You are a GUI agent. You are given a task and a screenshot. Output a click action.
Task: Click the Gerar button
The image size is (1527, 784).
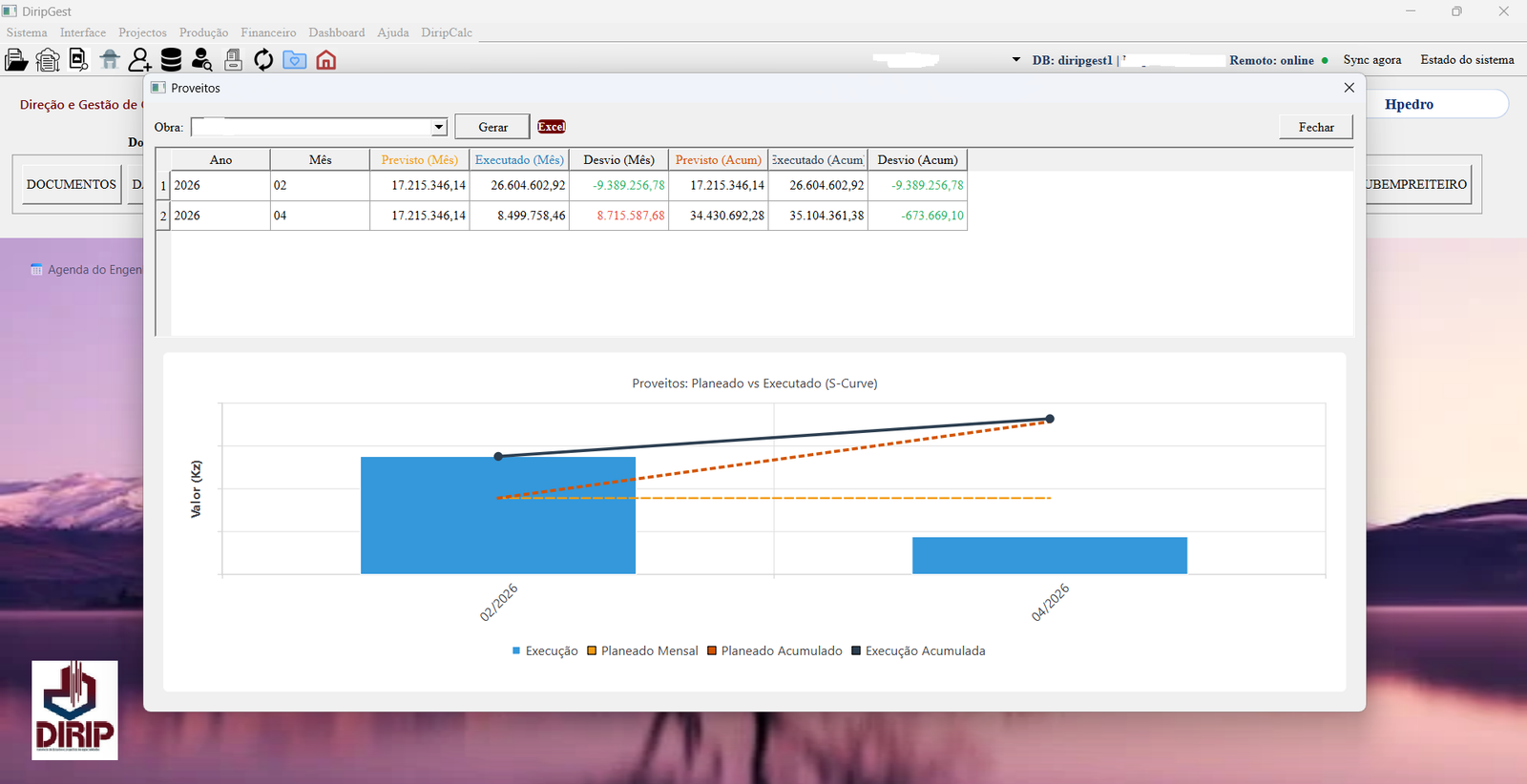pyautogui.click(x=492, y=127)
